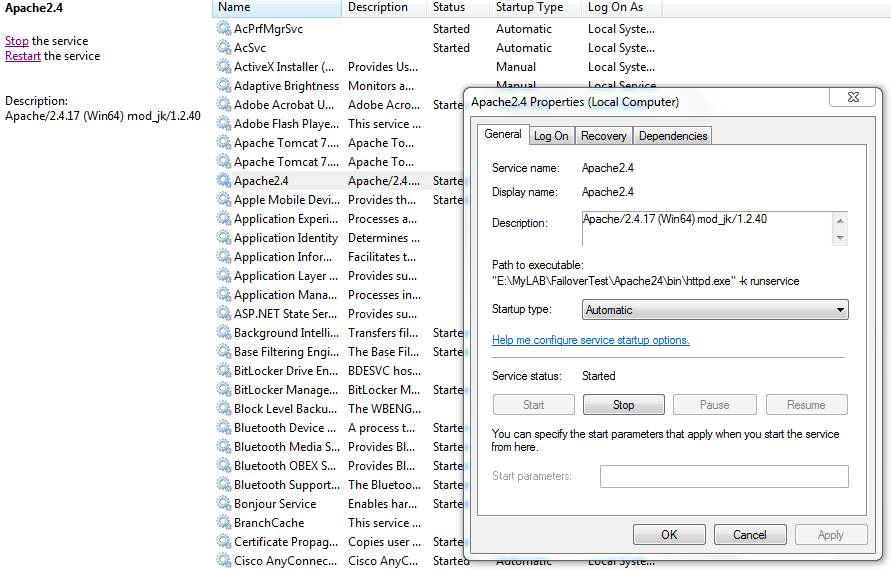The image size is (891, 571).
Task: Click the Certificate Propagation service icon
Action: [x=223, y=541]
